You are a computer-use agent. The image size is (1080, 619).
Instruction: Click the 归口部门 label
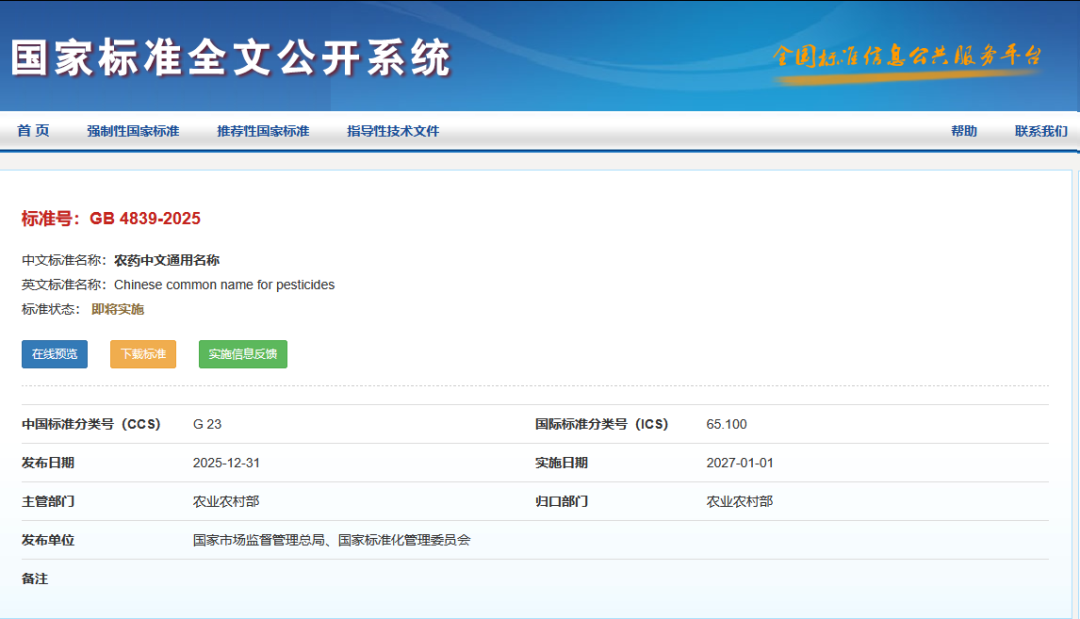[x=561, y=501]
